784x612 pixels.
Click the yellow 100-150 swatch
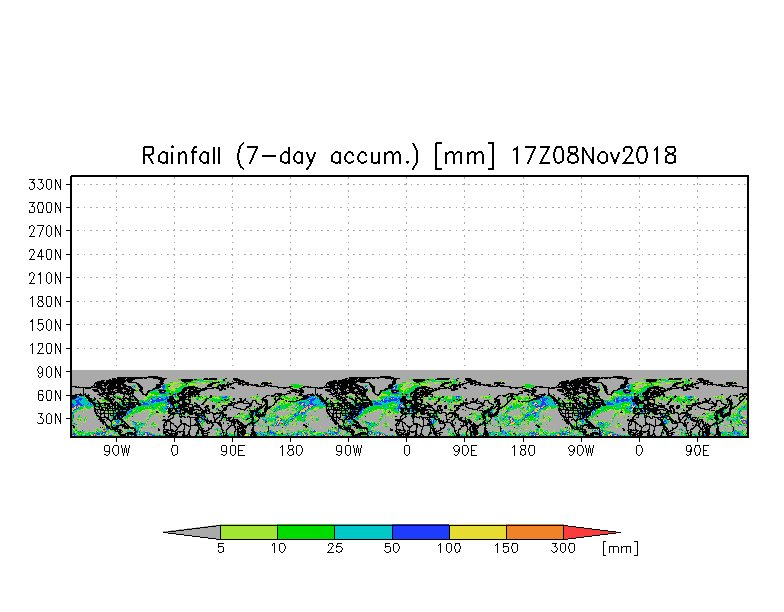click(478, 532)
